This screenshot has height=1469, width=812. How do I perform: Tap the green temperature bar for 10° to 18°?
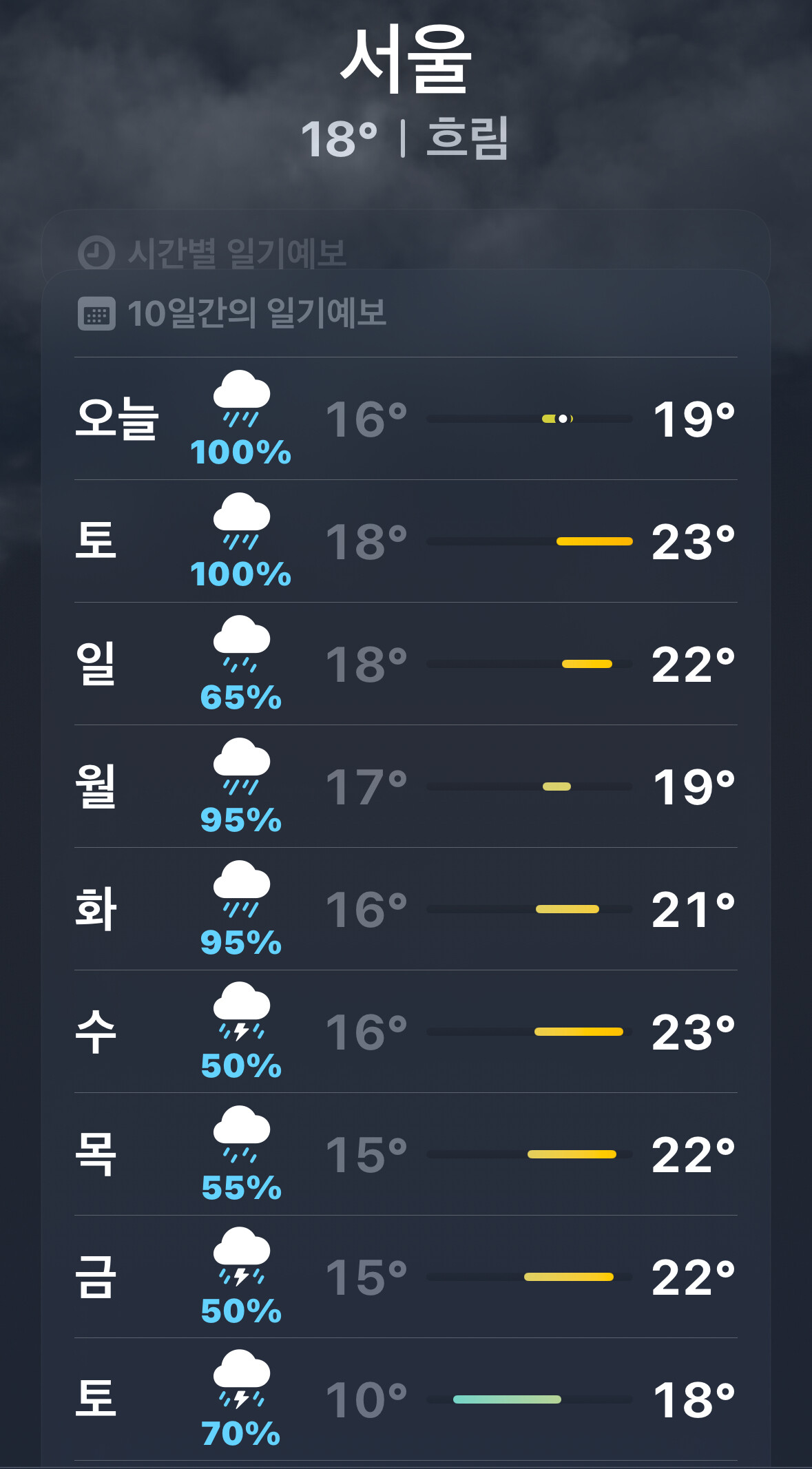tap(507, 1399)
